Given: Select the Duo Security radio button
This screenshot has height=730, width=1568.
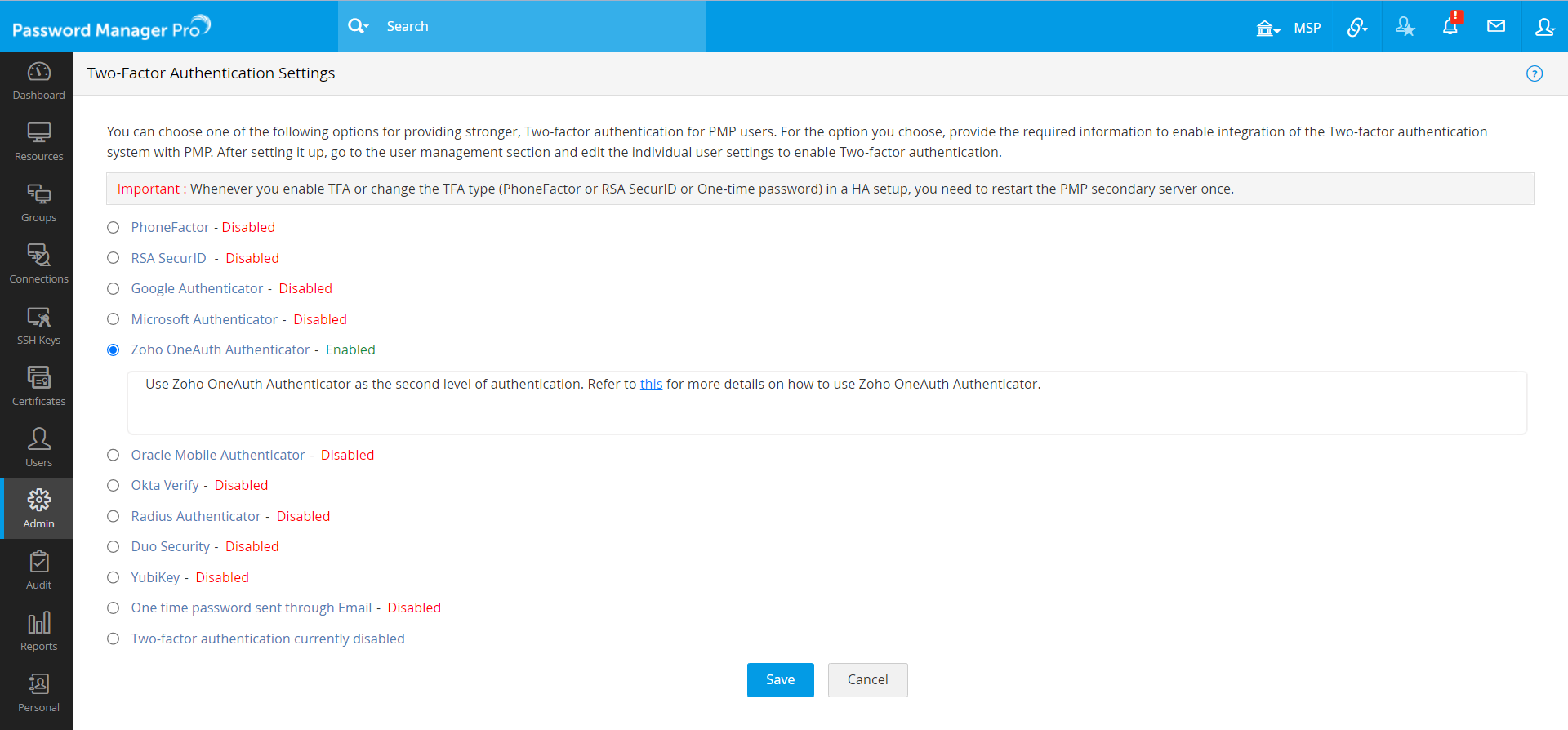Looking at the screenshot, I should [114, 547].
